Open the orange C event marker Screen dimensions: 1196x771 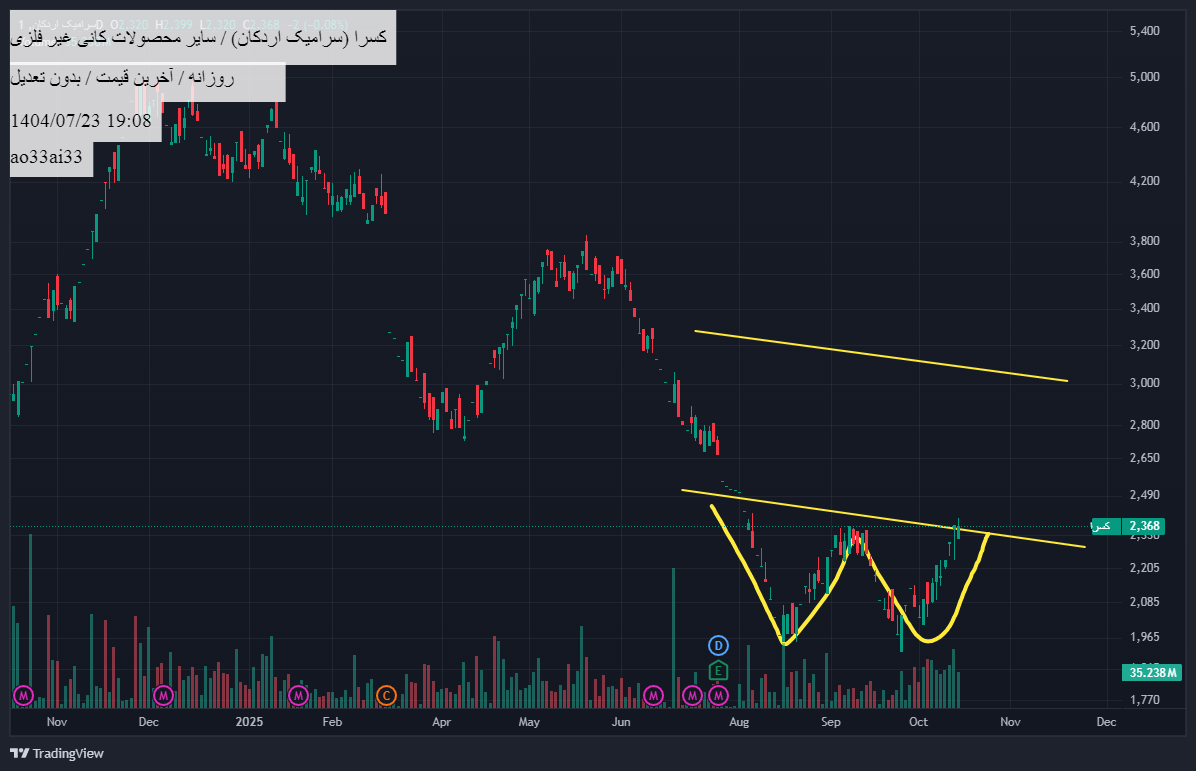386,694
